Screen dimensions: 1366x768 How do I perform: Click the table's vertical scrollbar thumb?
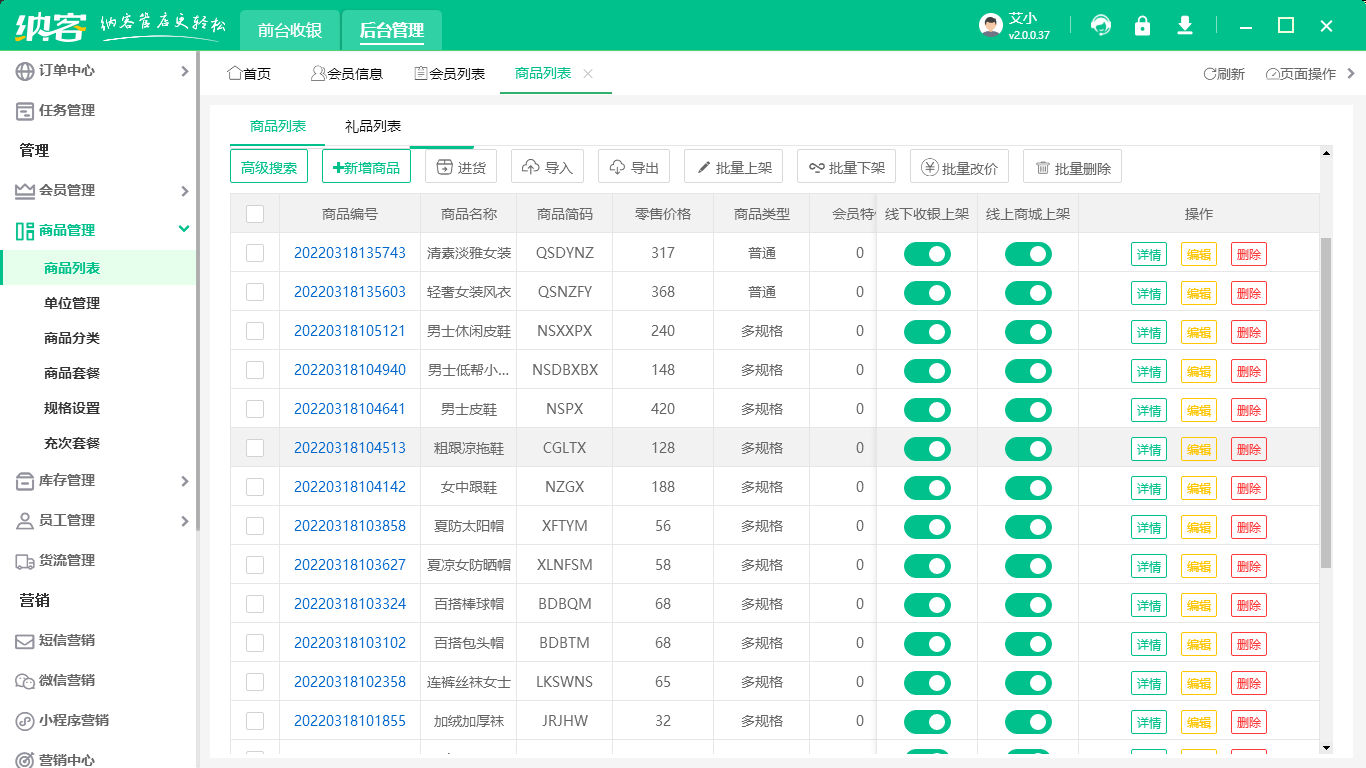click(1326, 402)
